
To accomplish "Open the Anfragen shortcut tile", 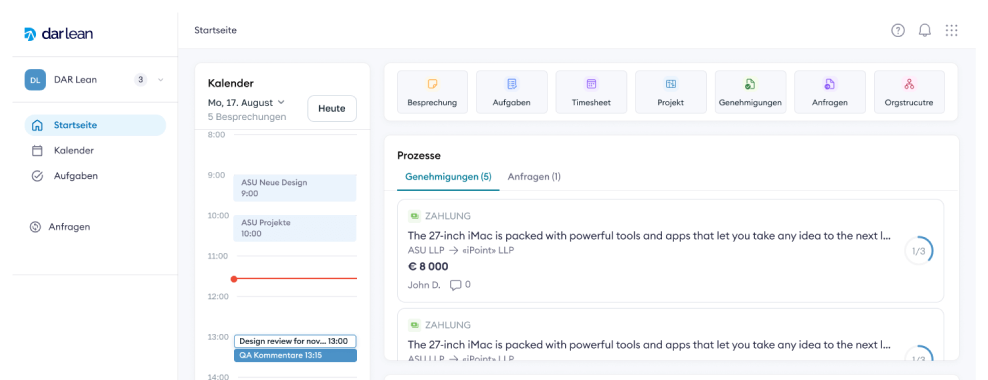I will click(x=830, y=92).
